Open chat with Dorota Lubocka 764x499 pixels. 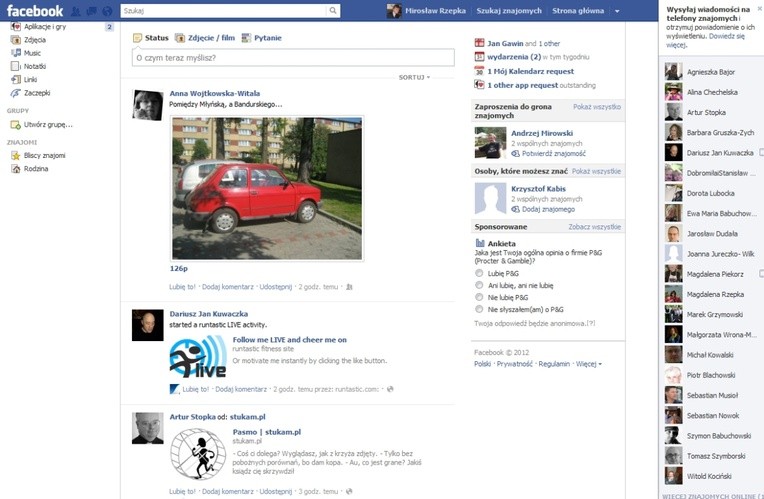711,193
